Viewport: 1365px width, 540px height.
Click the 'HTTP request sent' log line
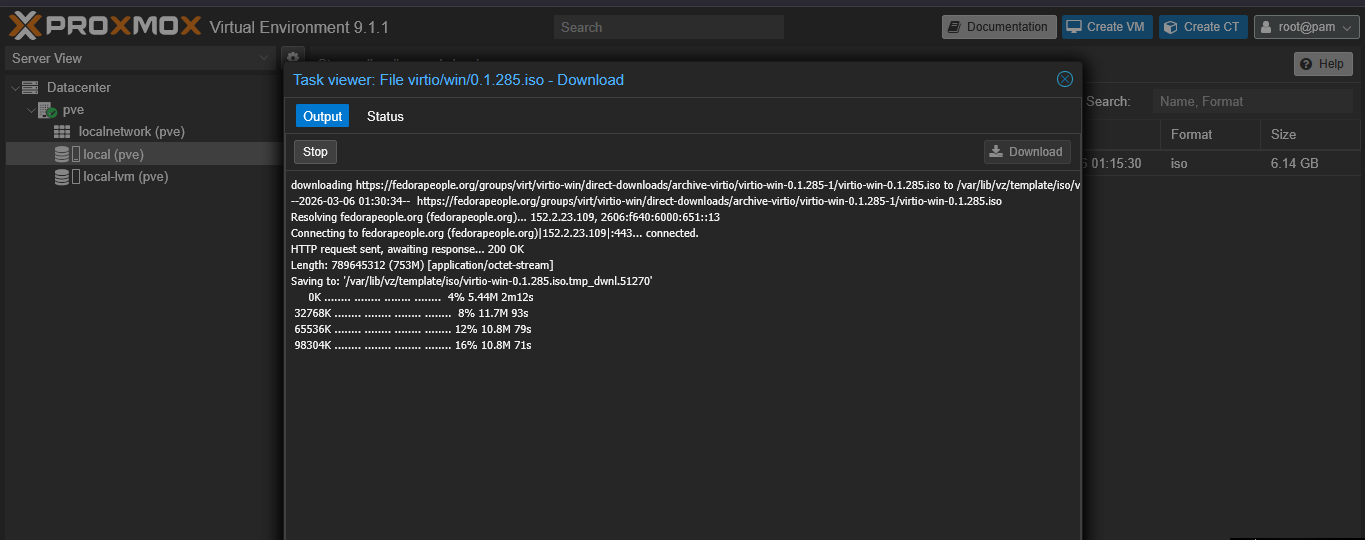point(407,249)
